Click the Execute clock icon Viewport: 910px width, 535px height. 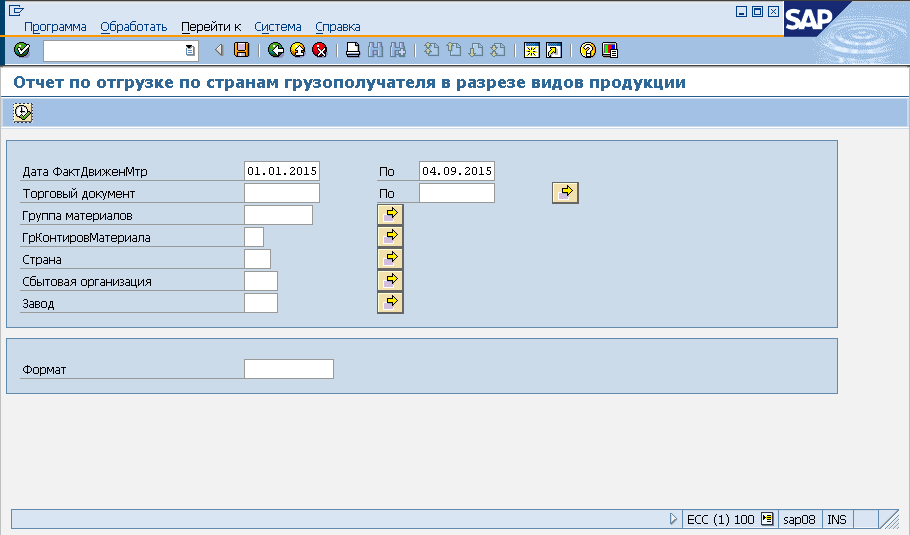23,113
